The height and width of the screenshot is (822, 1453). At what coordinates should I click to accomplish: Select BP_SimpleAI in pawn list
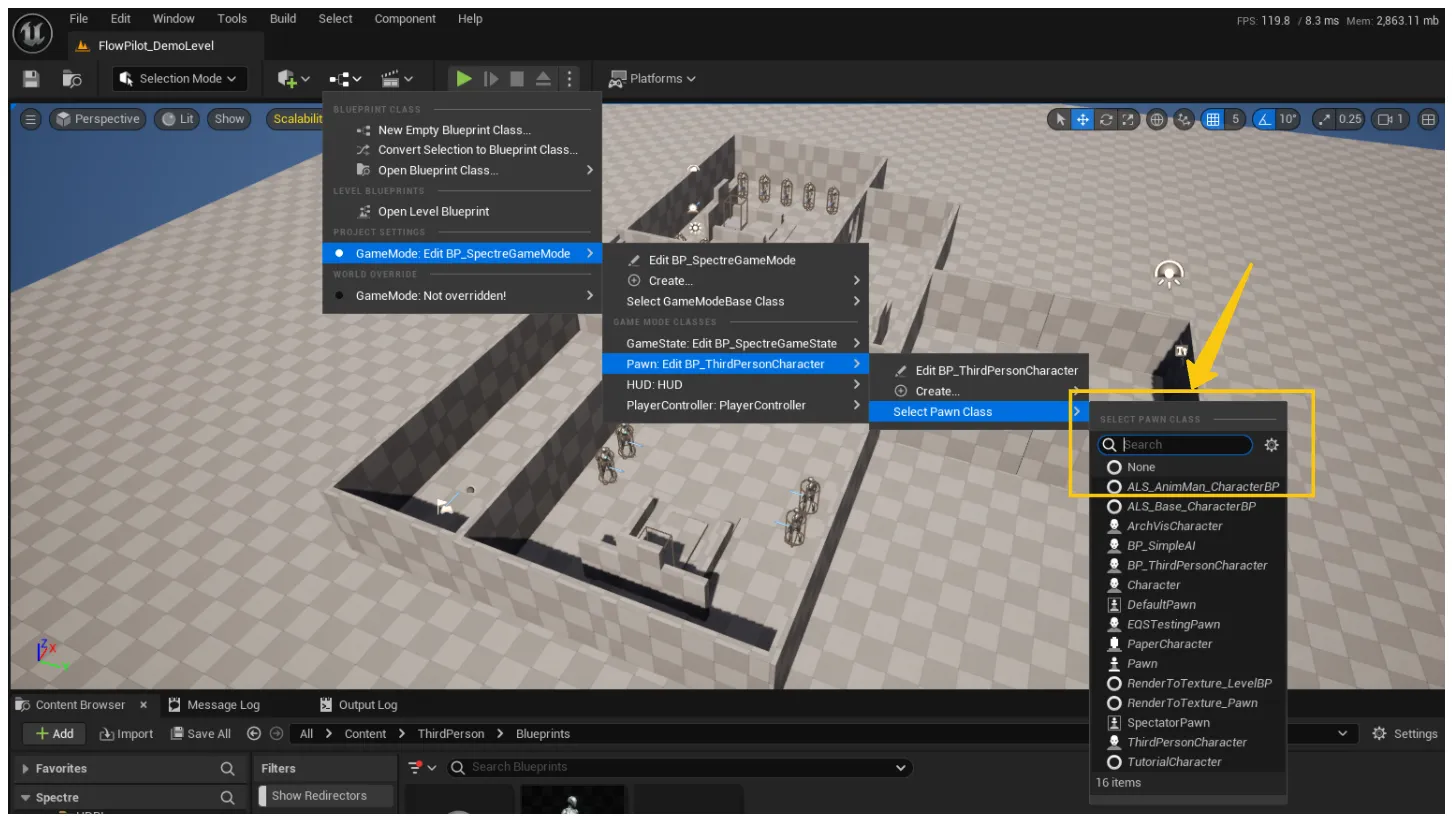point(1187,546)
